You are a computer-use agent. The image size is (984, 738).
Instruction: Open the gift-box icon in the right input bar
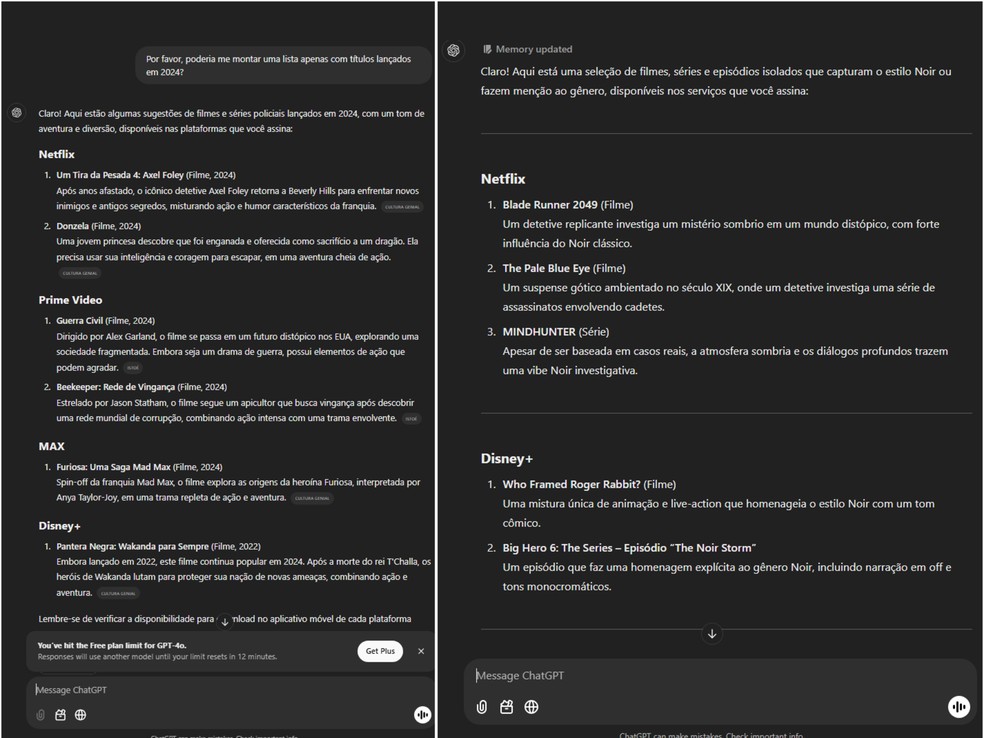[x=506, y=707]
